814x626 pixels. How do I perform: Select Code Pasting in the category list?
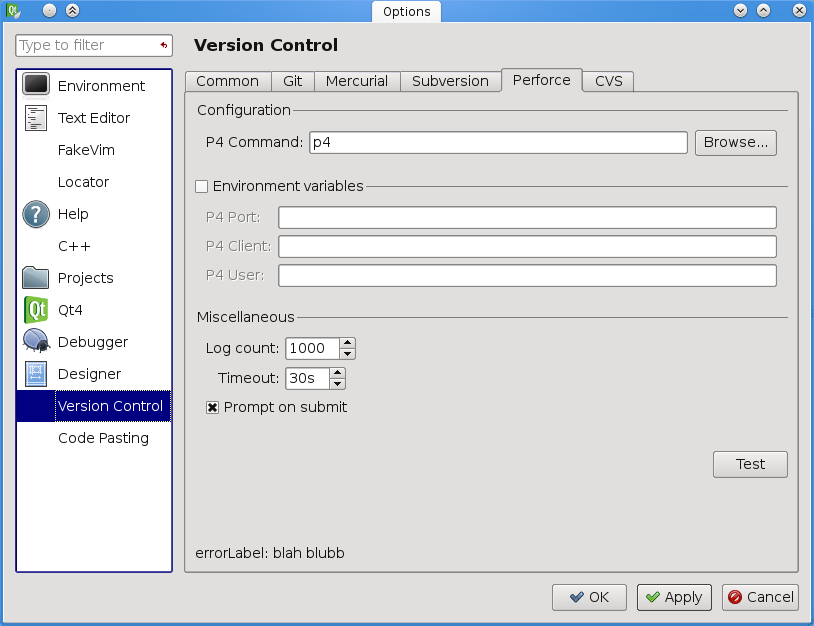[103, 438]
